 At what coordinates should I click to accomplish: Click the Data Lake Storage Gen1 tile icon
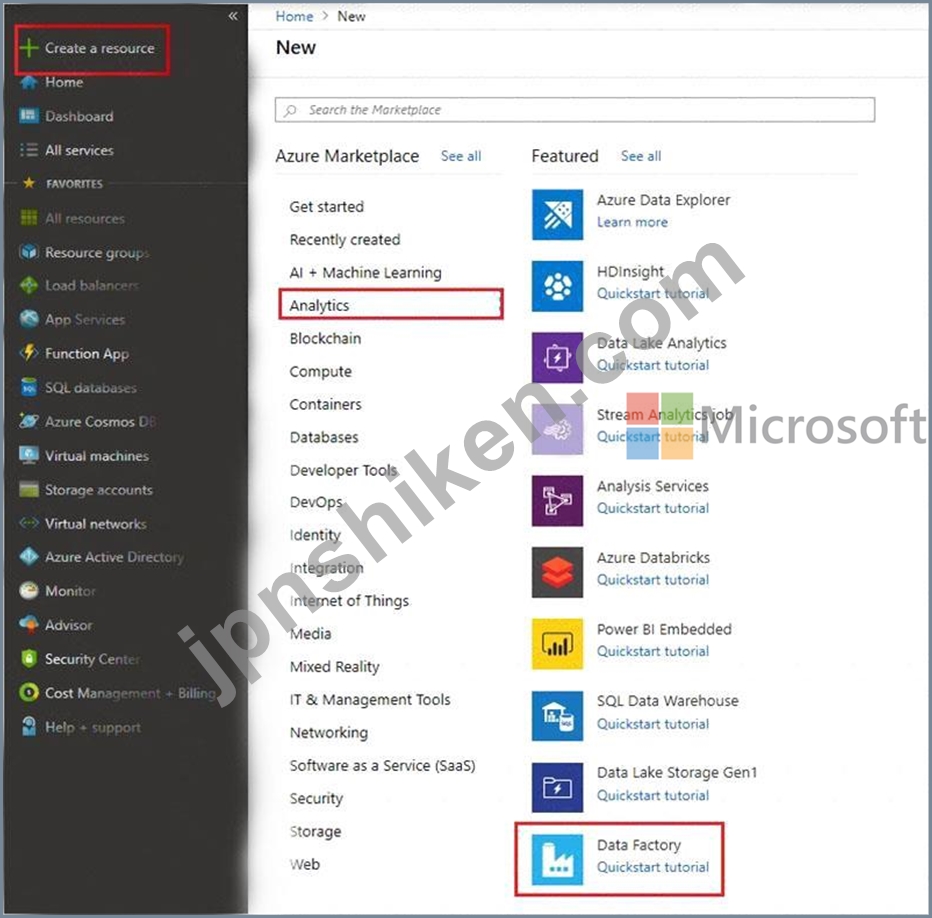(557, 787)
